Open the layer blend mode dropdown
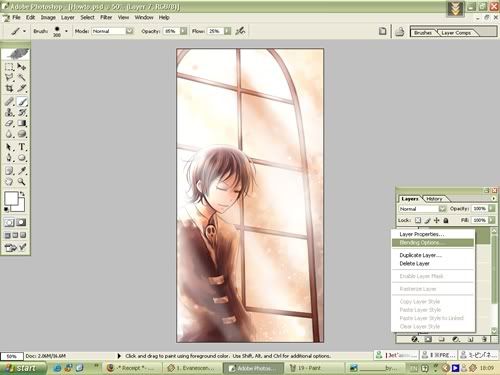The height and width of the screenshot is (375, 500). [442, 209]
